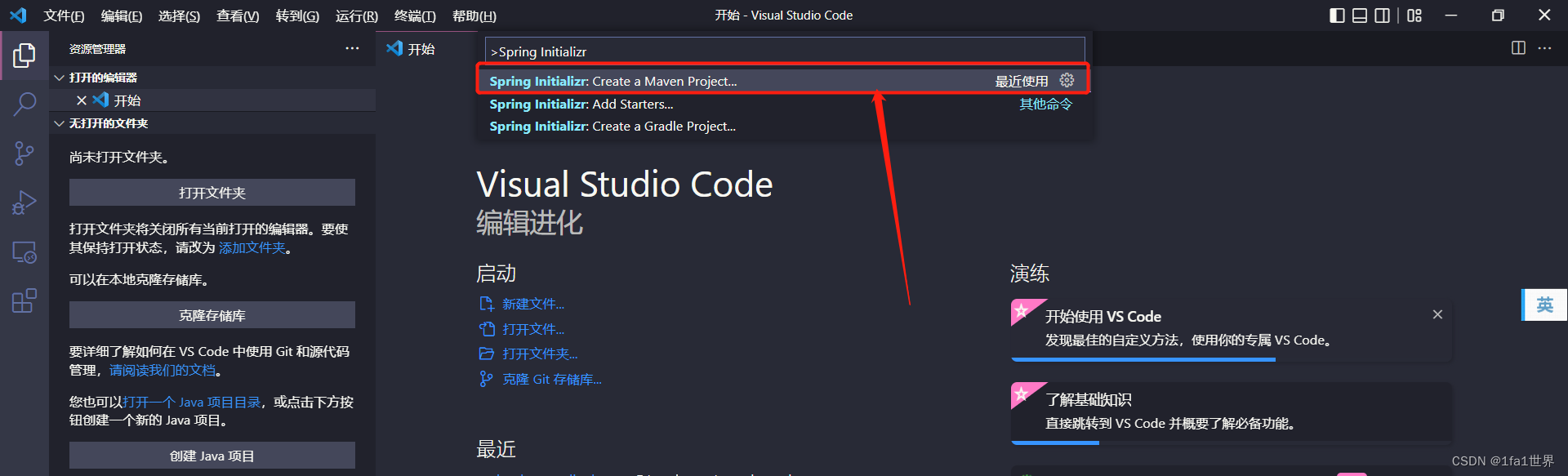Click 新建文件... in the 启动 list

(x=533, y=304)
